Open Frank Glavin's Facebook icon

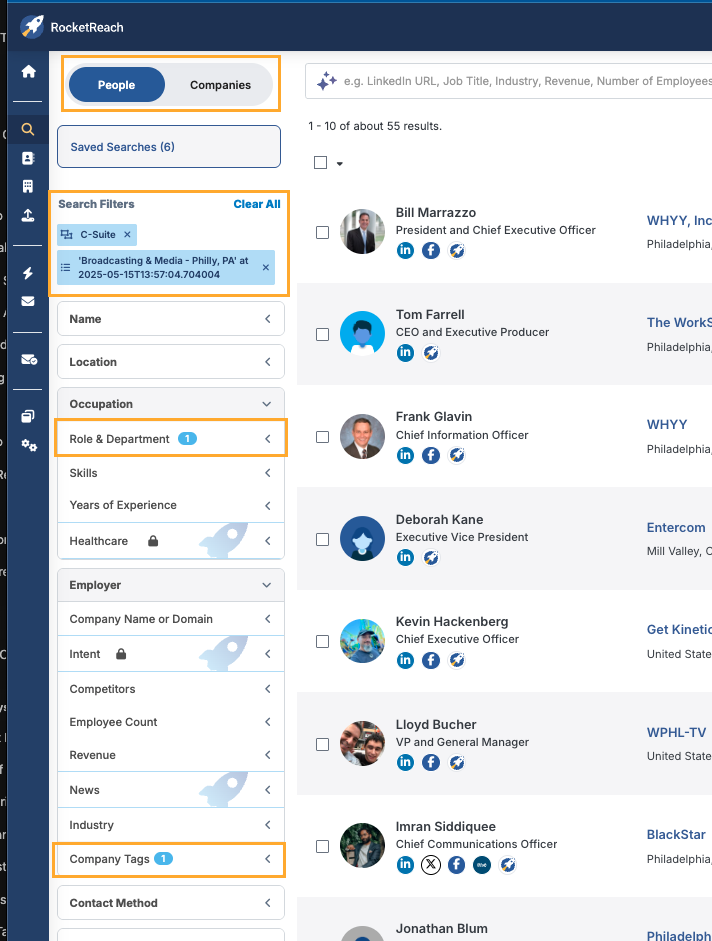(430, 455)
